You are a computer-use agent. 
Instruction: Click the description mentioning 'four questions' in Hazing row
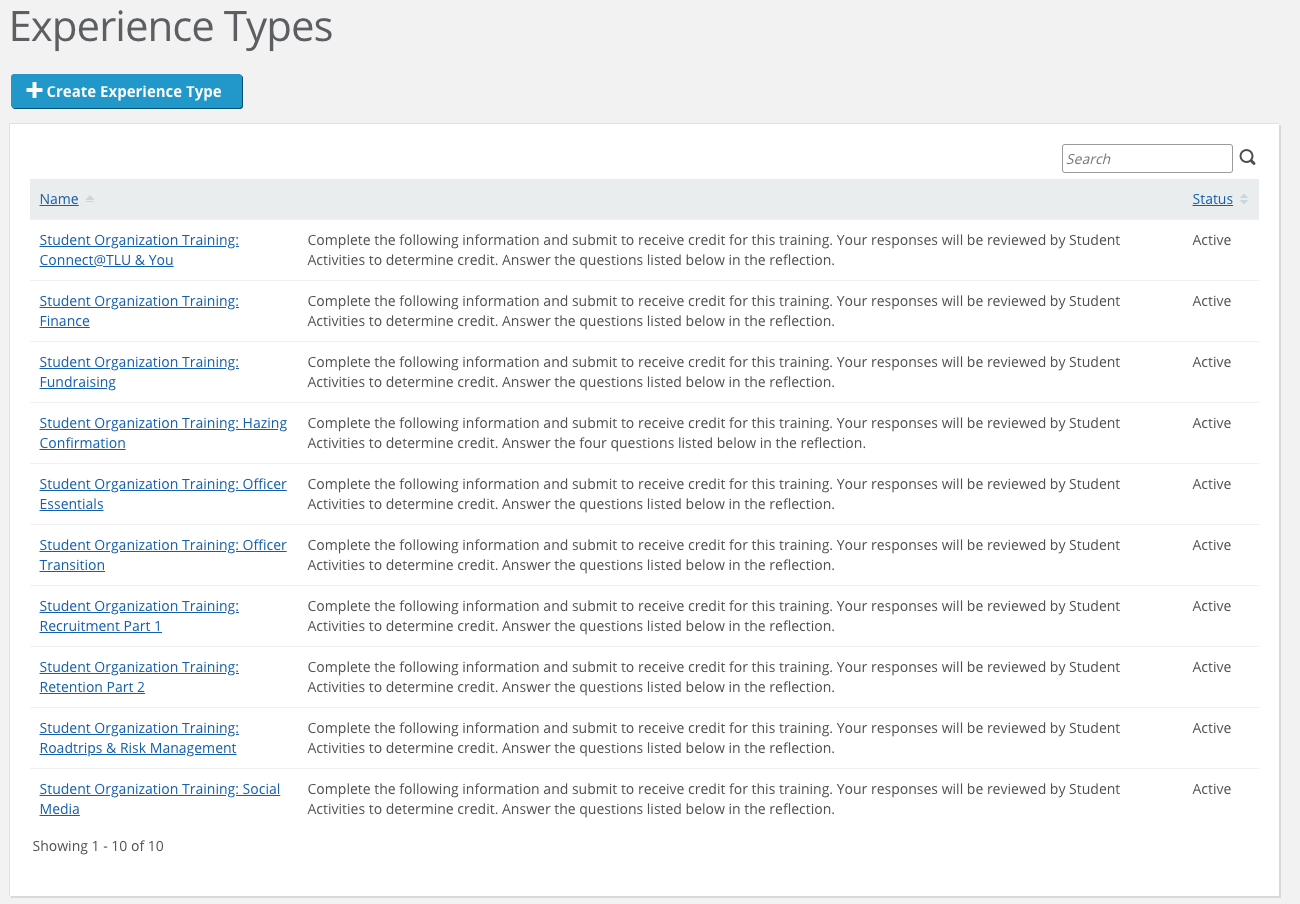point(714,433)
